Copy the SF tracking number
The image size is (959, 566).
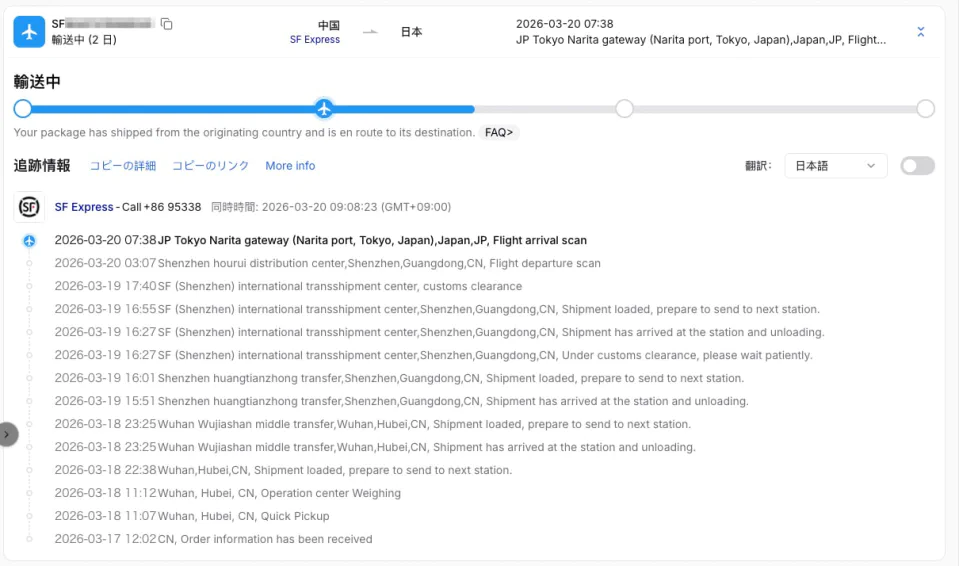tap(167, 24)
